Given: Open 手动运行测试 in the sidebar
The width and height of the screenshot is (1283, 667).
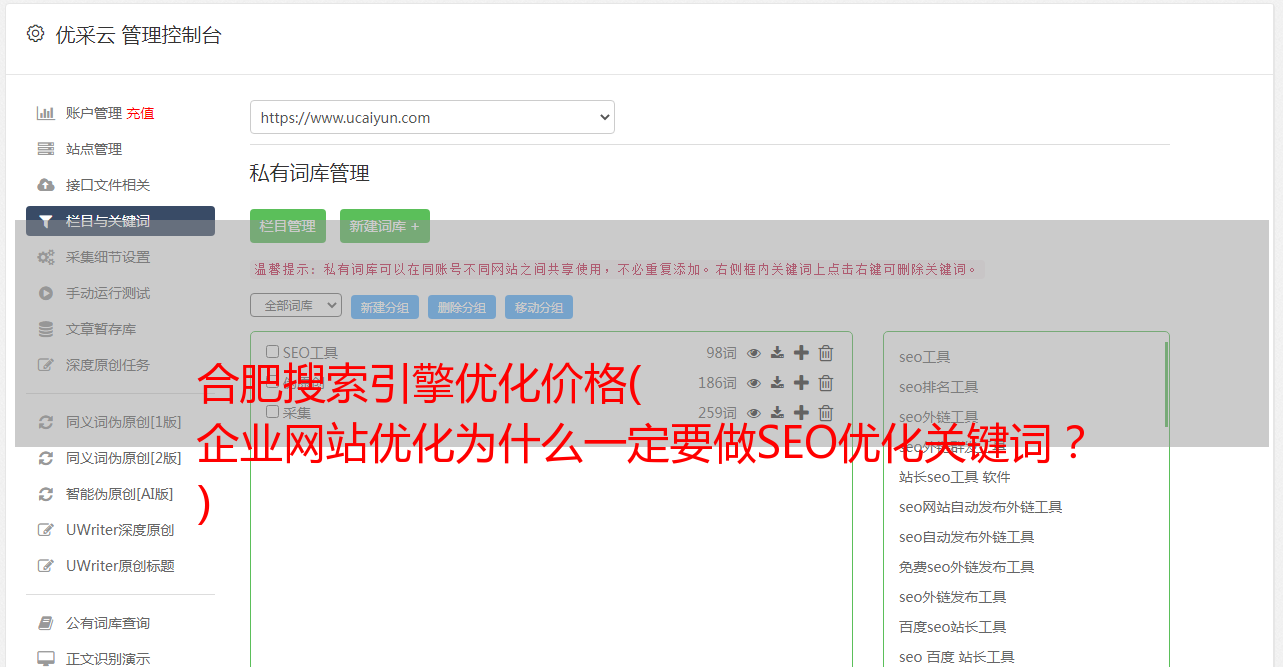Looking at the screenshot, I should tap(108, 293).
